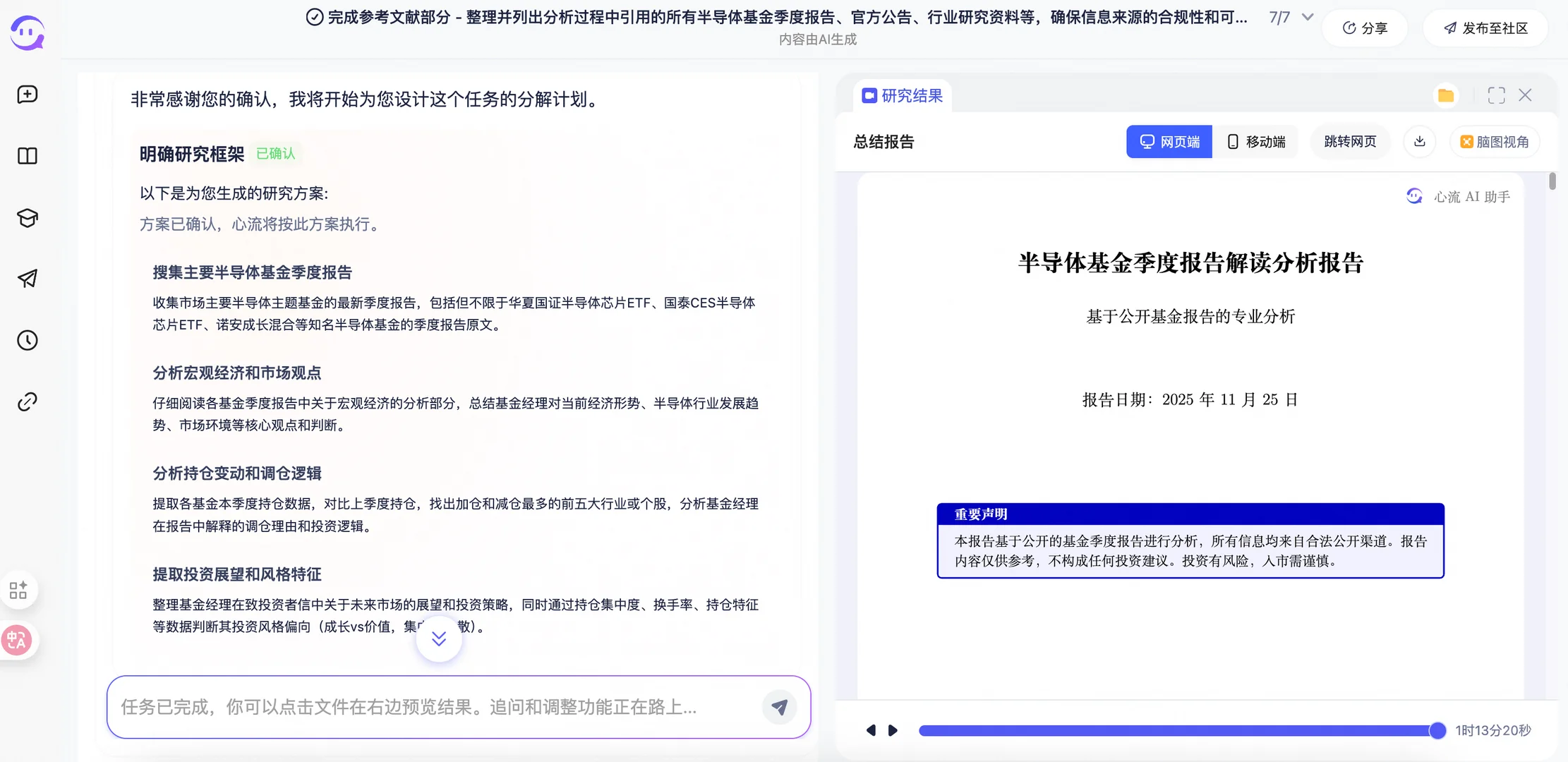
Task: Open the apps grid add icon
Action: click(x=18, y=590)
